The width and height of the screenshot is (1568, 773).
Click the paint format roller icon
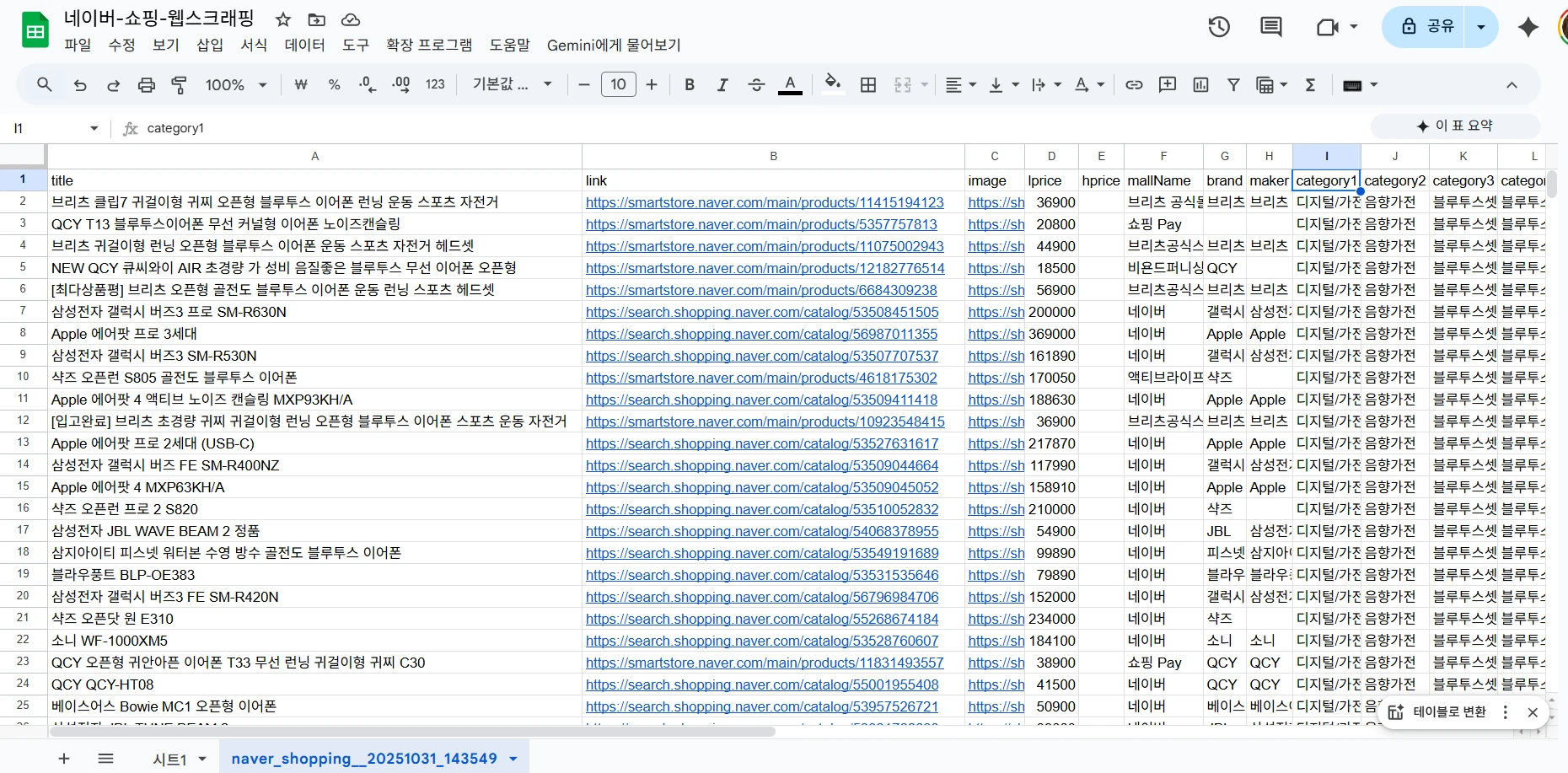coord(179,85)
